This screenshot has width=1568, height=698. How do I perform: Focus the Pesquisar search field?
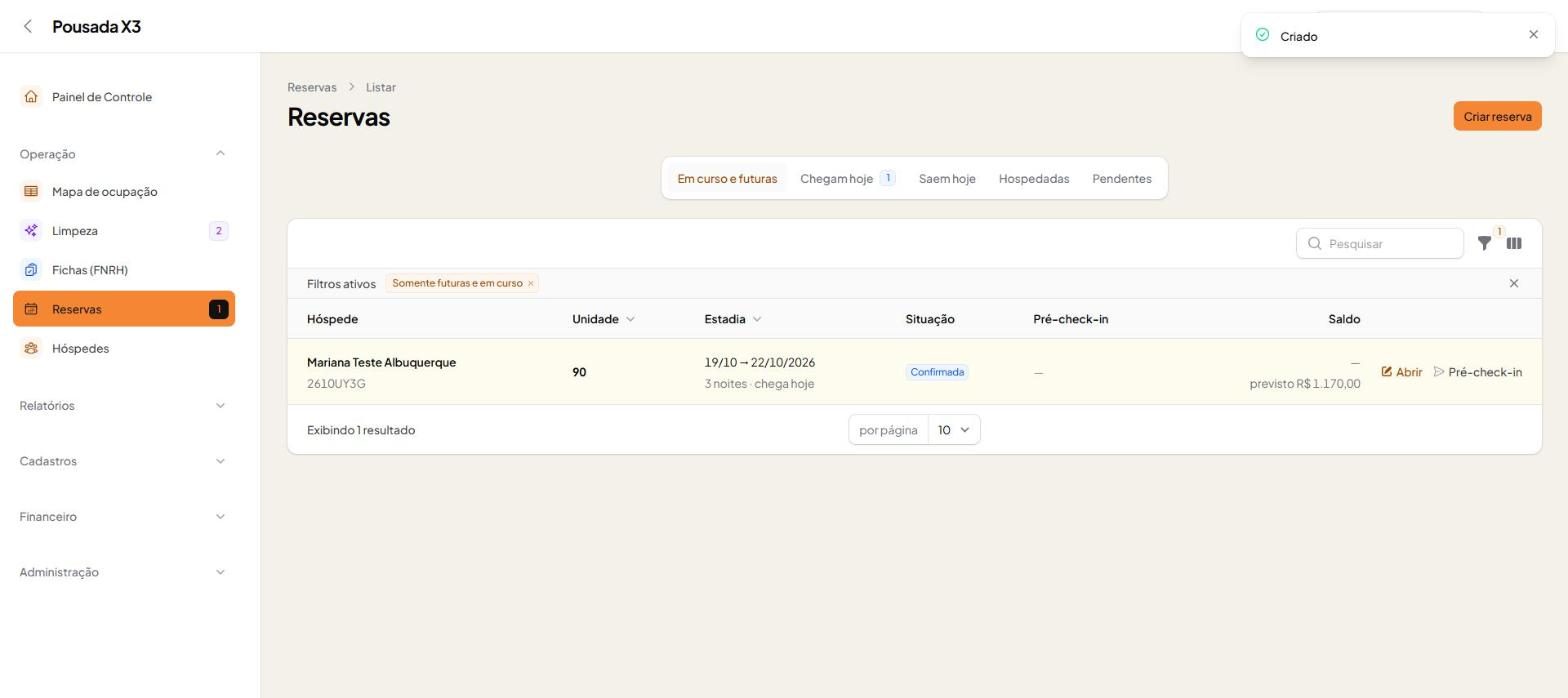coord(1380,243)
